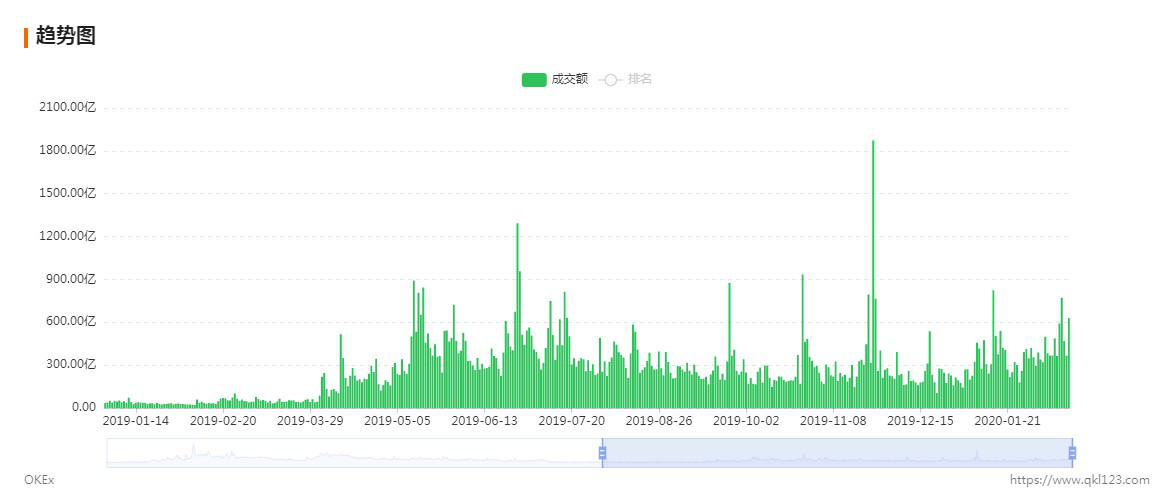Select the left zoom slider handle

[x=602, y=453]
